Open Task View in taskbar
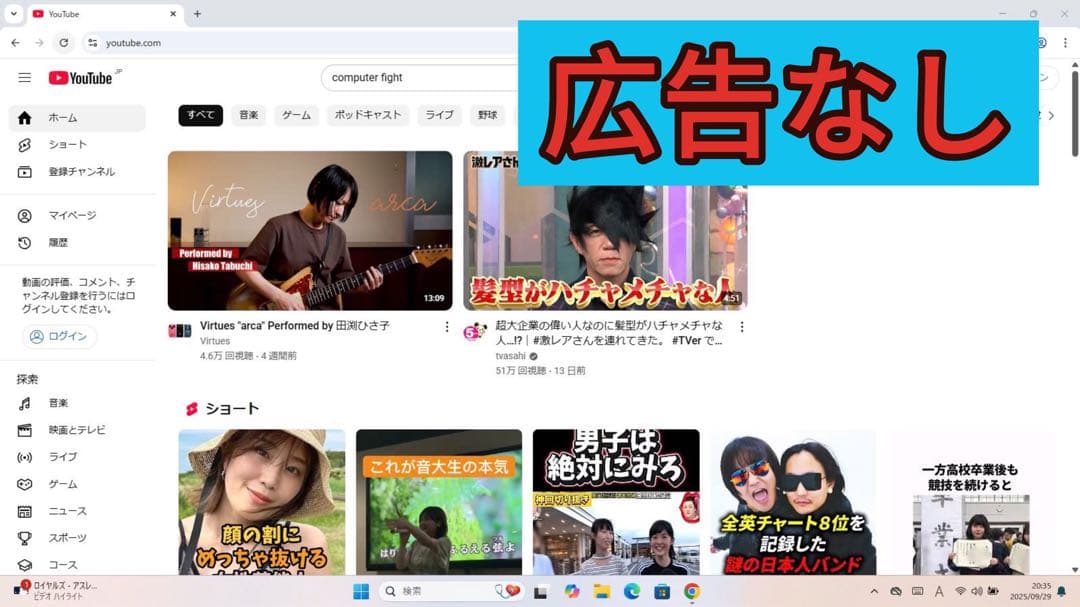Image resolution: width=1080 pixels, height=607 pixels. 541,591
